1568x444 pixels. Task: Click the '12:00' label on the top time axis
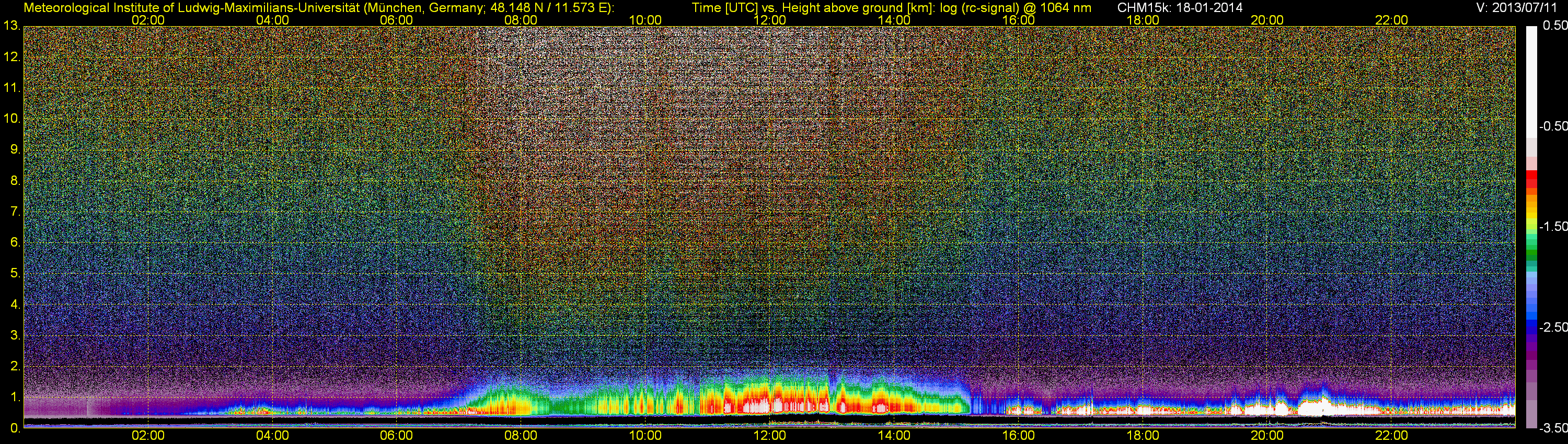click(x=769, y=20)
